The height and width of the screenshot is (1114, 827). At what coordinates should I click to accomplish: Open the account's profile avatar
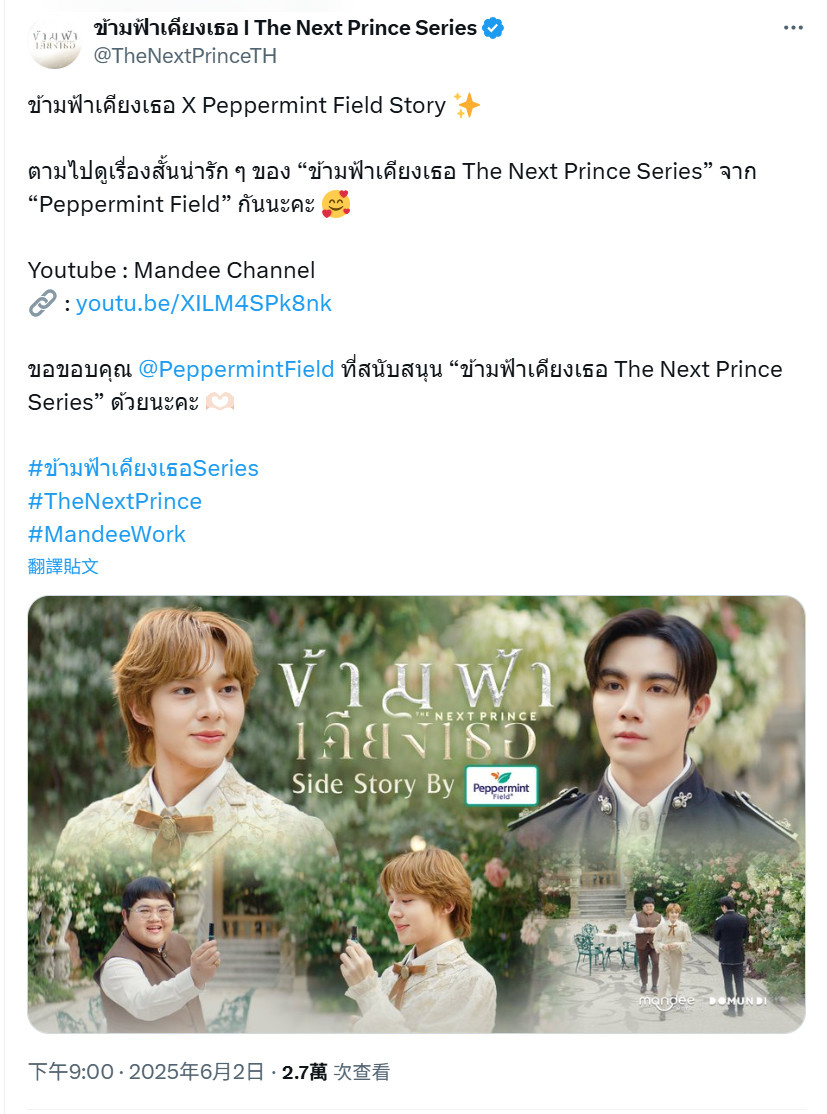pyautogui.click(x=55, y=43)
